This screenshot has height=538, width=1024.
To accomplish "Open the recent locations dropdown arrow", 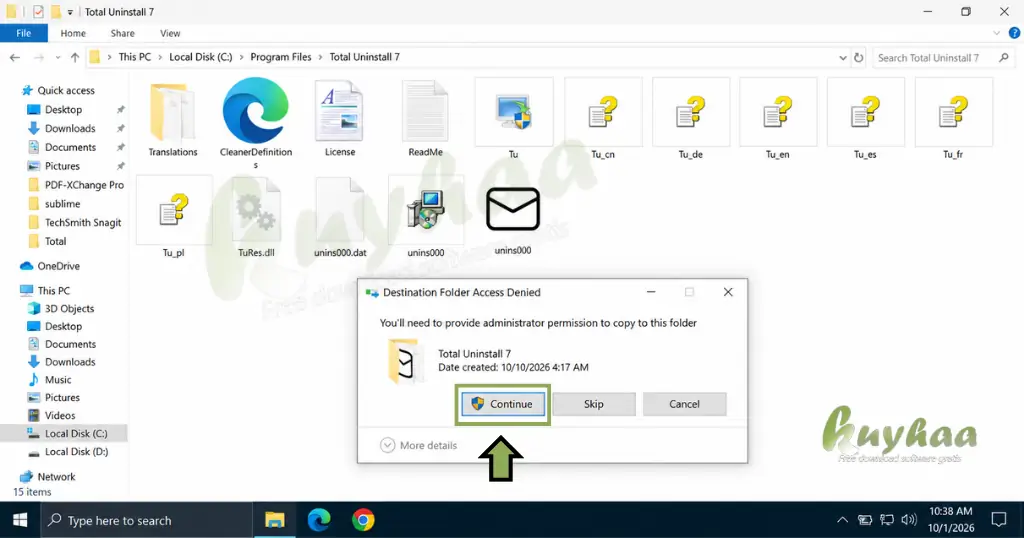I will (x=57, y=57).
